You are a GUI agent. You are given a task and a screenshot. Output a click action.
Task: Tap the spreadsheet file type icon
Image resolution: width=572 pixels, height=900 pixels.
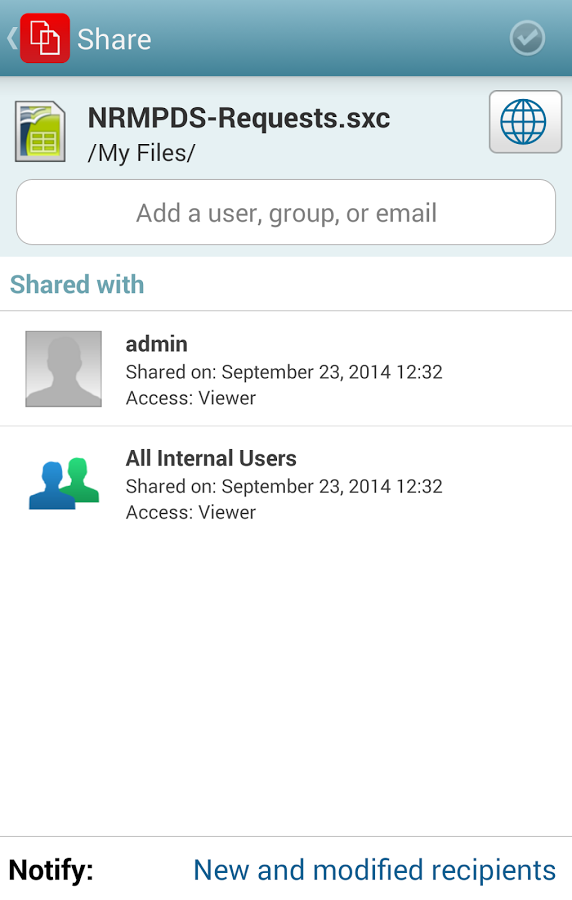click(40, 131)
